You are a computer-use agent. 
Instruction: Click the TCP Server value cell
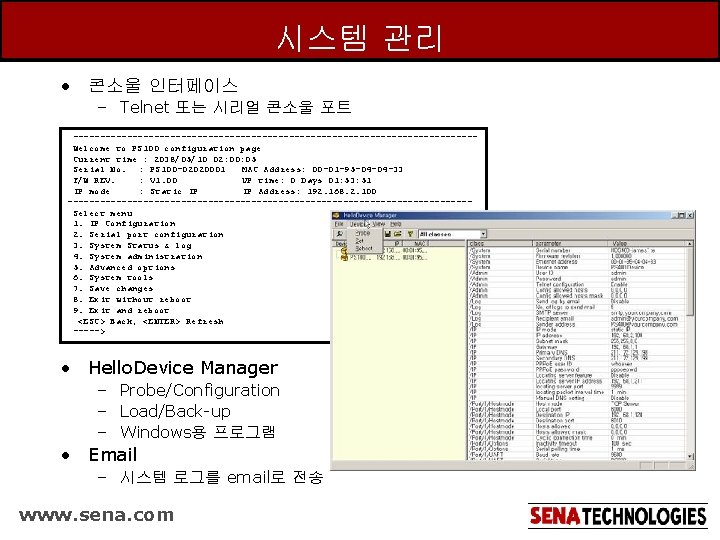click(x=625, y=404)
